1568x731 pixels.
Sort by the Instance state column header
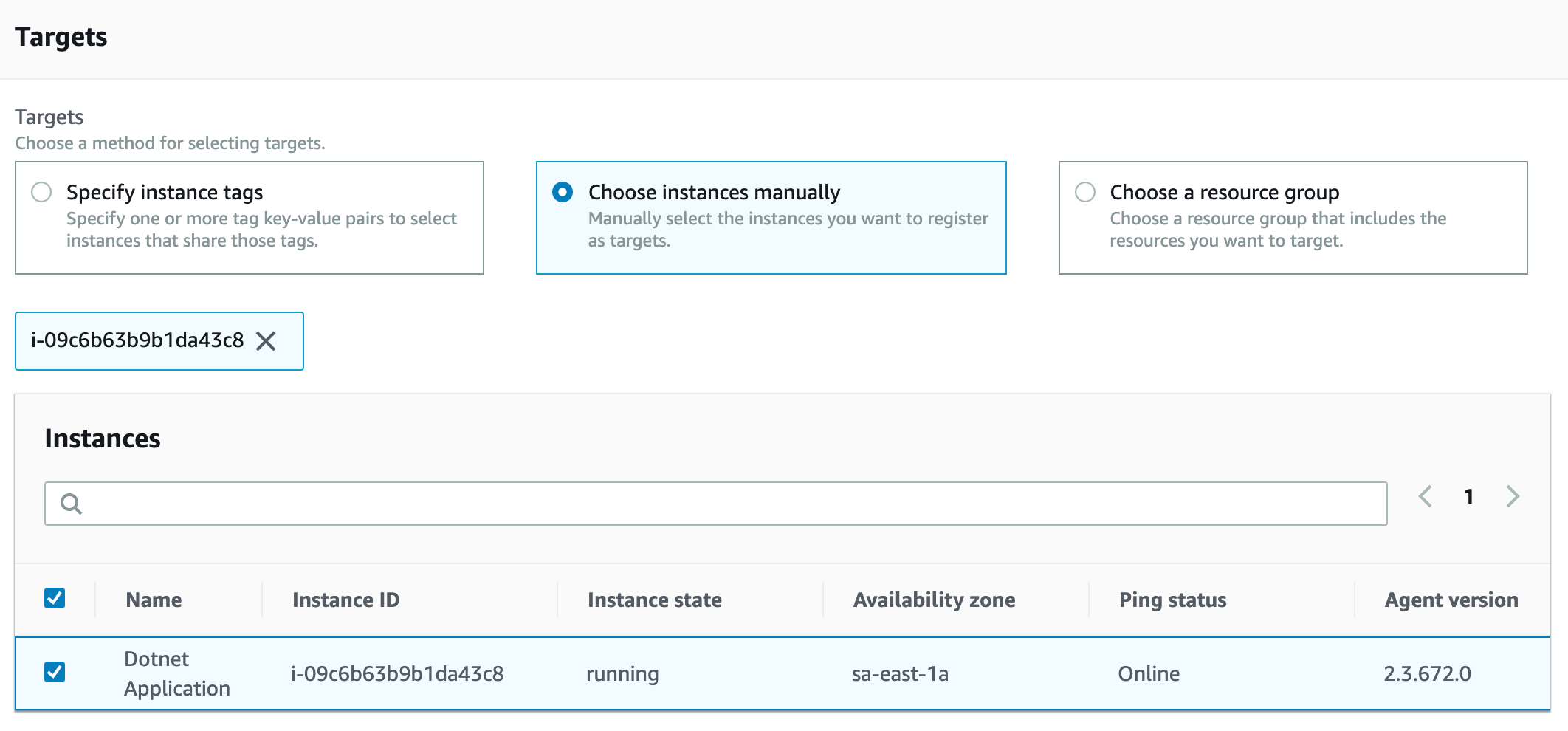coord(654,600)
